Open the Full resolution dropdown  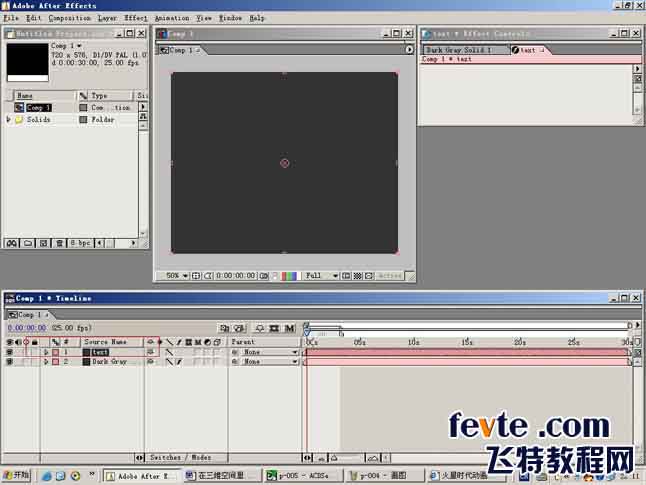321,276
